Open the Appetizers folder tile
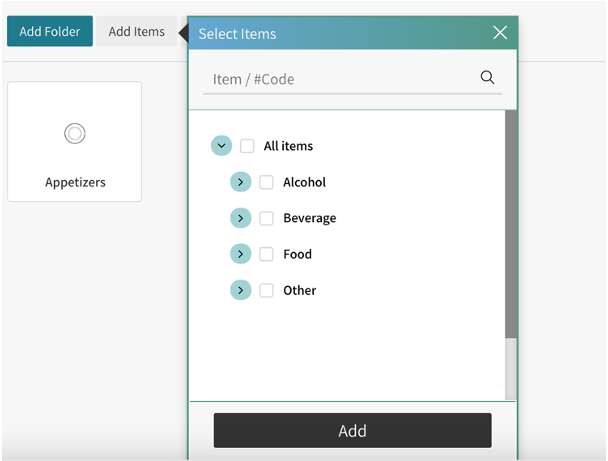The width and height of the screenshot is (608, 461). pos(75,142)
